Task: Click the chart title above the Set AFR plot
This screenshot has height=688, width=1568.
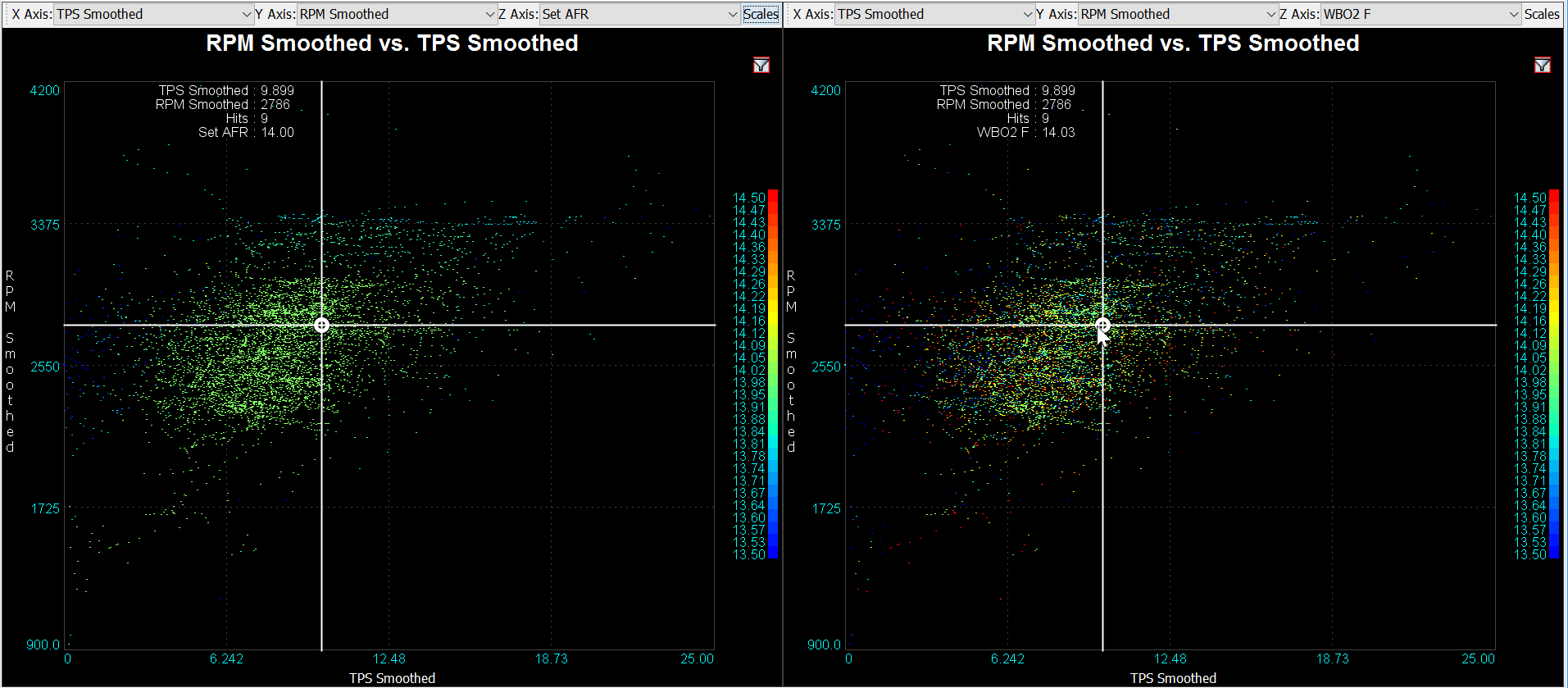Action: (392, 43)
